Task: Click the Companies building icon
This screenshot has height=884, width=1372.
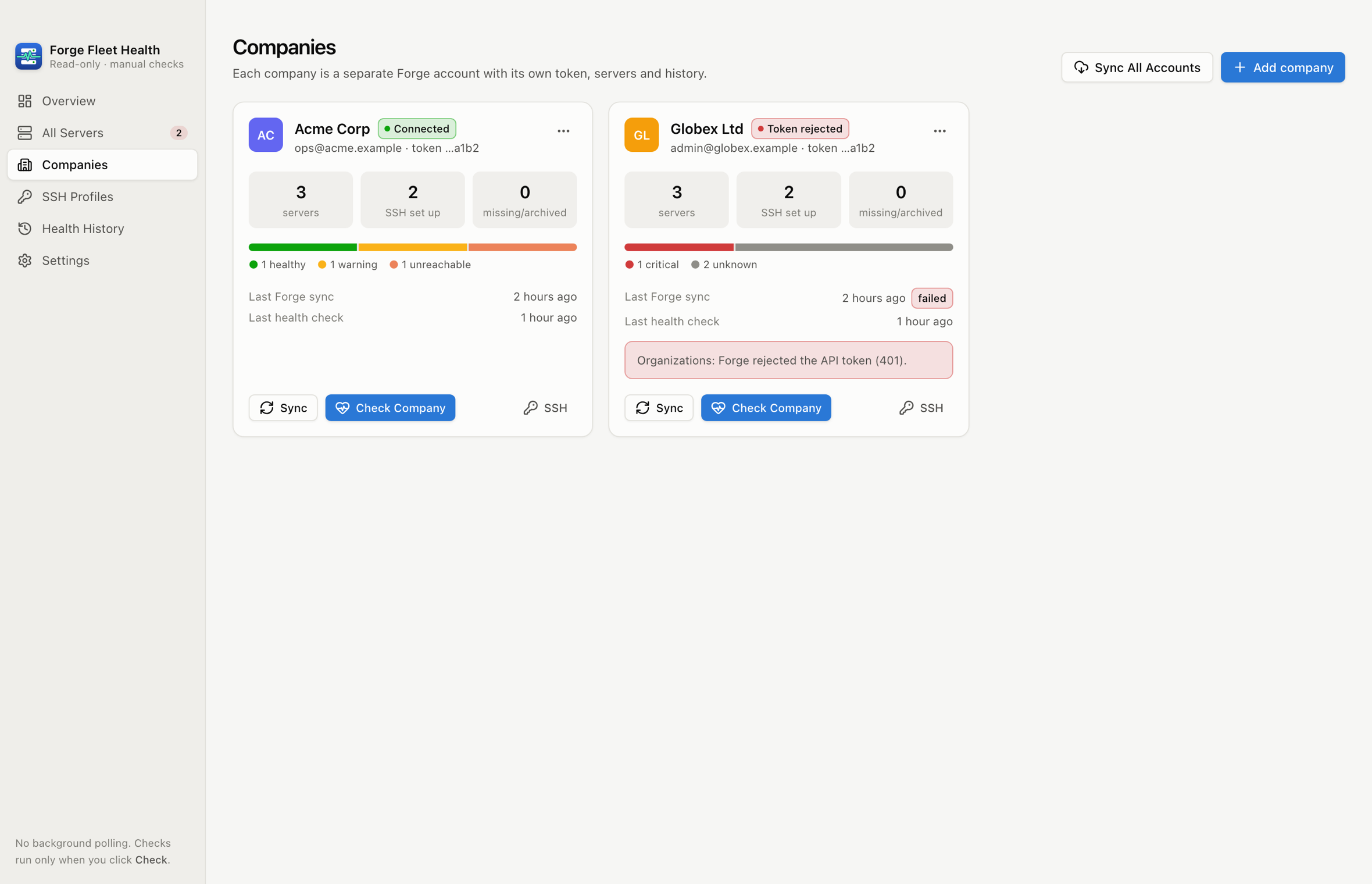Action: [x=25, y=165]
